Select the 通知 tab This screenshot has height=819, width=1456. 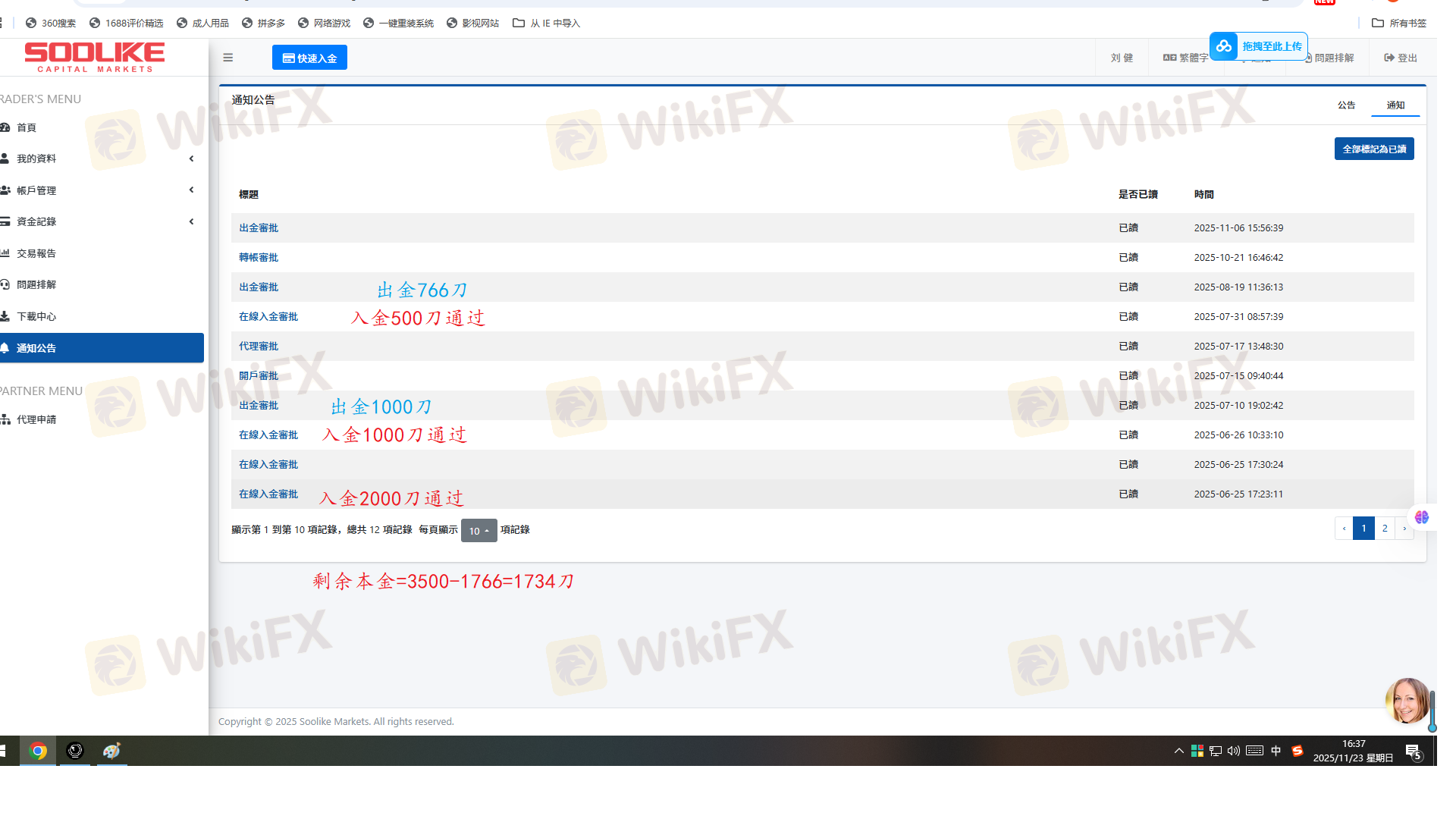point(1395,105)
